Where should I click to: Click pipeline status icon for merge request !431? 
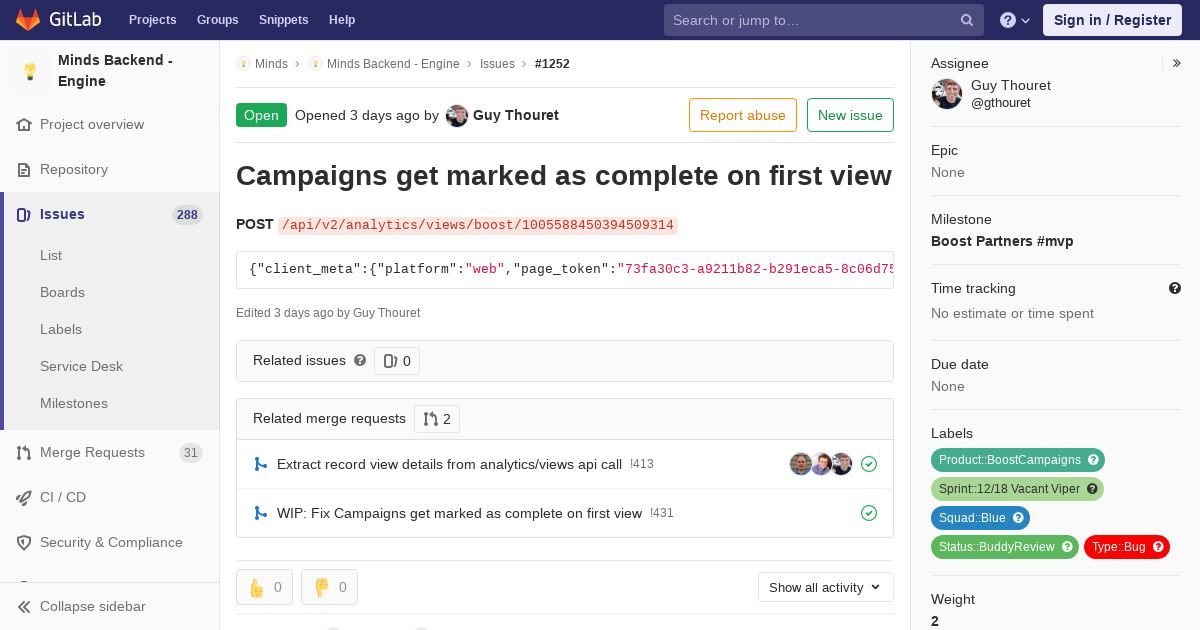click(x=869, y=513)
